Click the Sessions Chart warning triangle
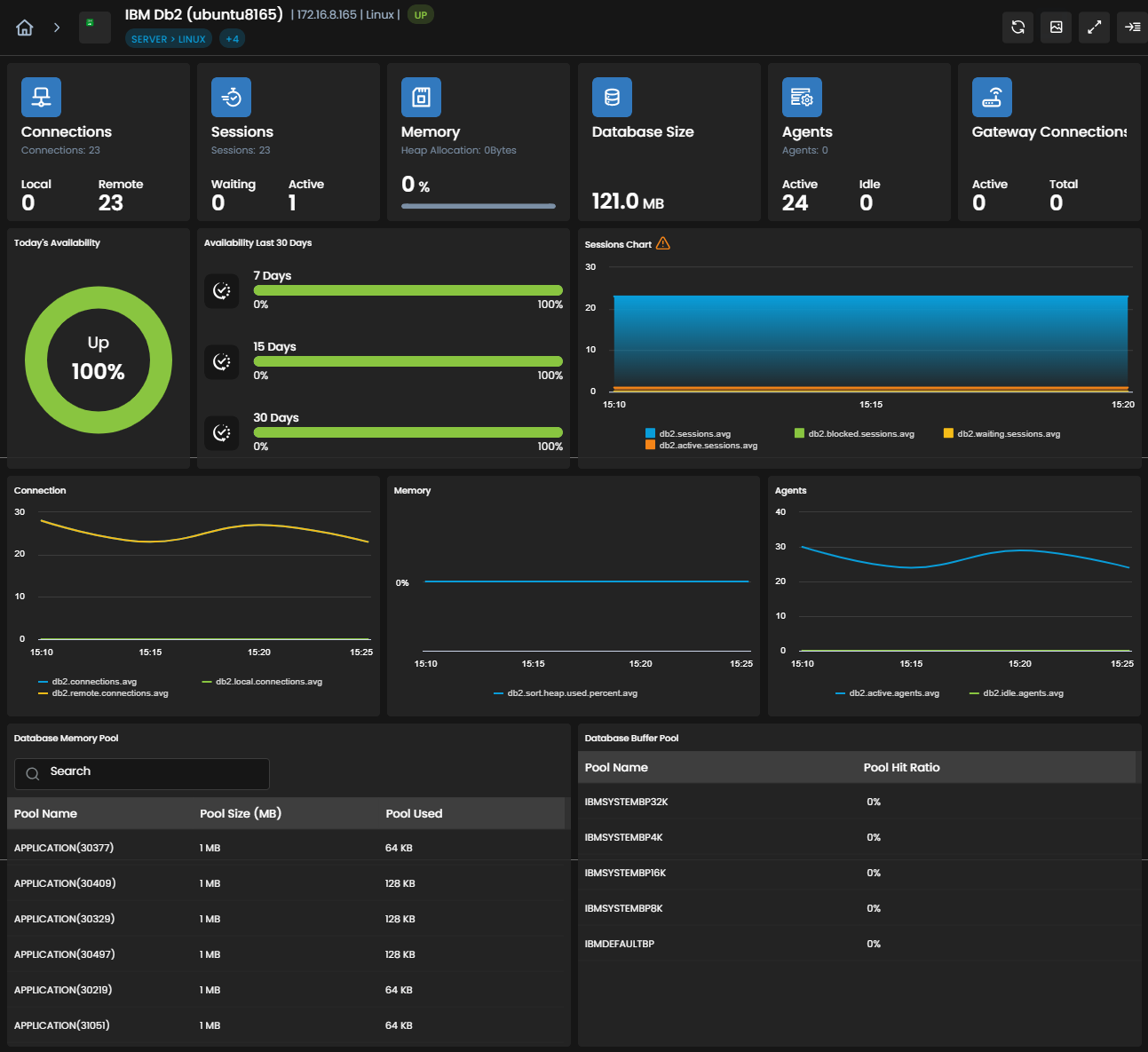The image size is (1148, 1052). click(663, 243)
